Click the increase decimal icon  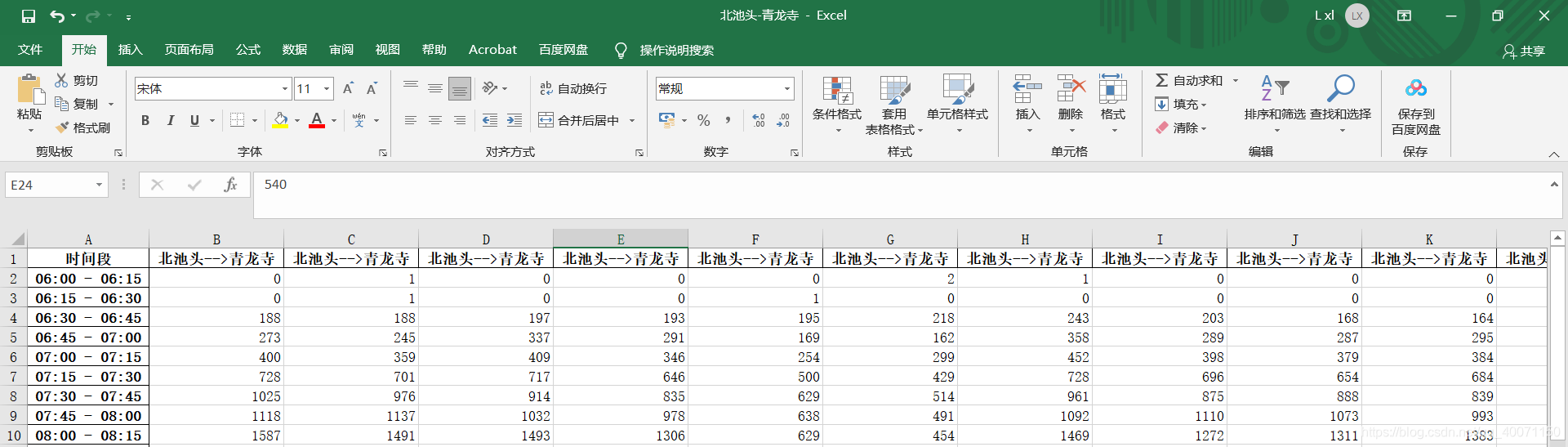(x=759, y=120)
